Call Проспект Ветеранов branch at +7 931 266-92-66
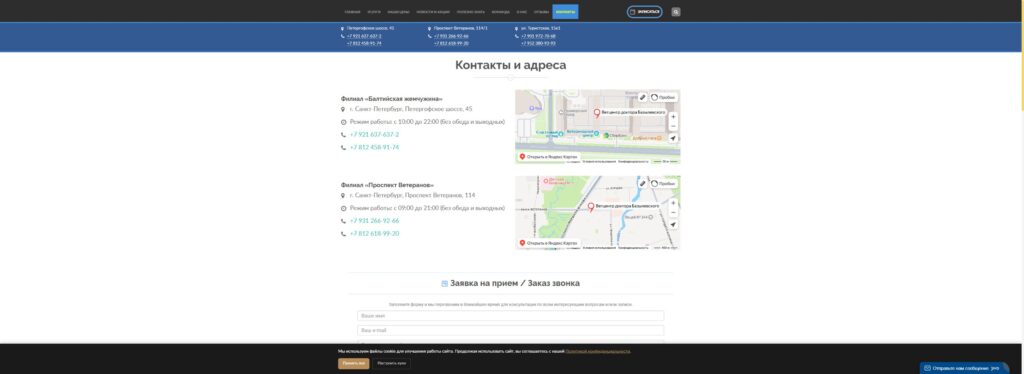 [374, 221]
